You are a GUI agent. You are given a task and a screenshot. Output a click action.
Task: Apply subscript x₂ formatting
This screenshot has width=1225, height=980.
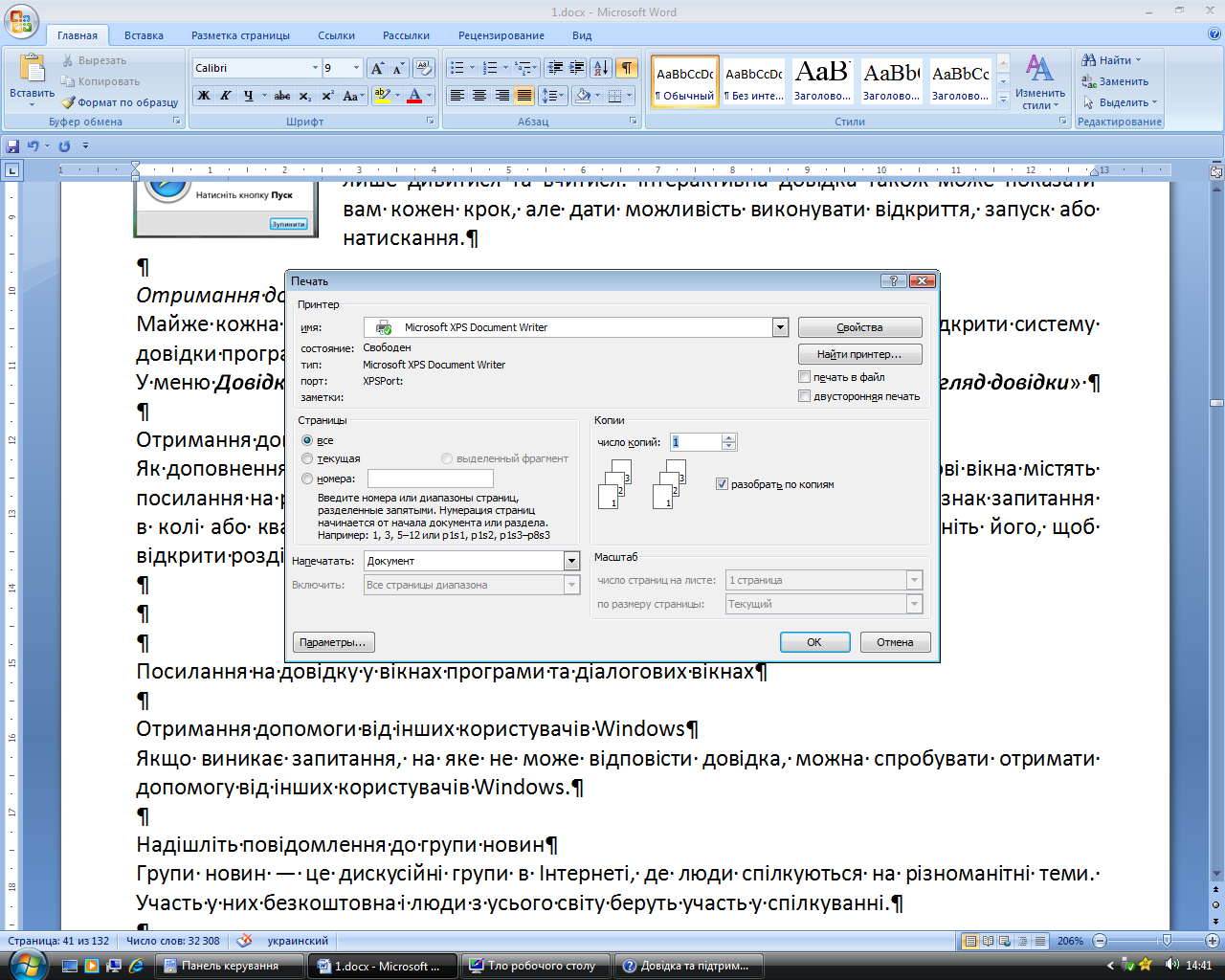305,96
